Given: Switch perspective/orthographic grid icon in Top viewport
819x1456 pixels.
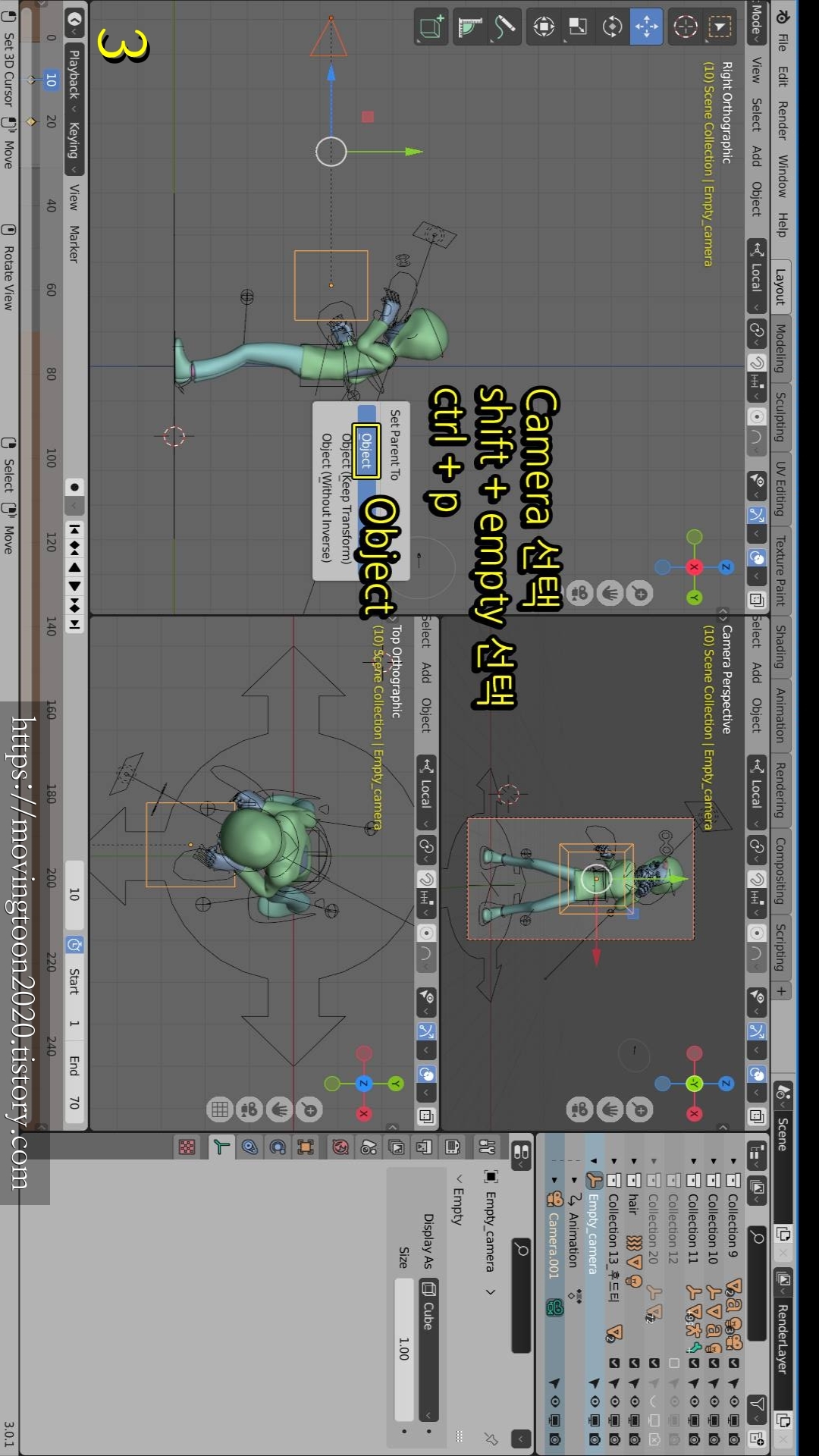Looking at the screenshot, I should pos(219,1110).
